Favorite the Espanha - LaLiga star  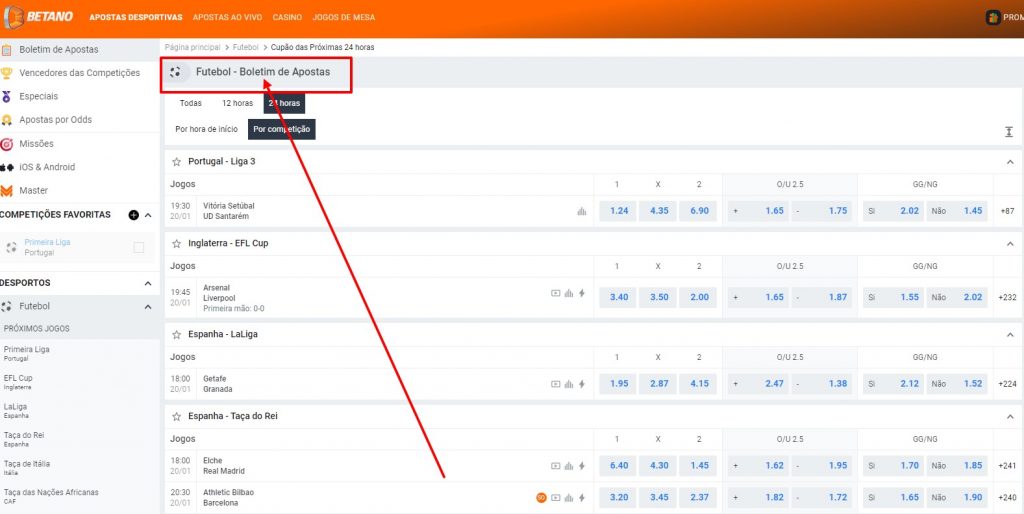[x=176, y=334]
